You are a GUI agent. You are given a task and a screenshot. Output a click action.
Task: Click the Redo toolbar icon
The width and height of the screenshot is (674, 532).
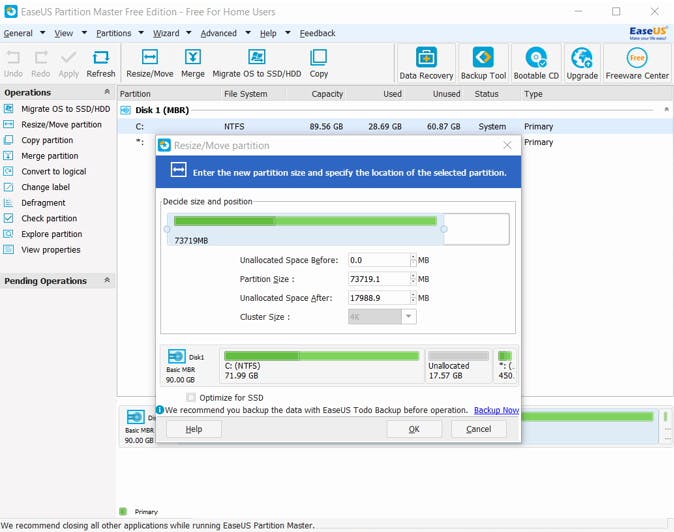pyautogui.click(x=41, y=58)
